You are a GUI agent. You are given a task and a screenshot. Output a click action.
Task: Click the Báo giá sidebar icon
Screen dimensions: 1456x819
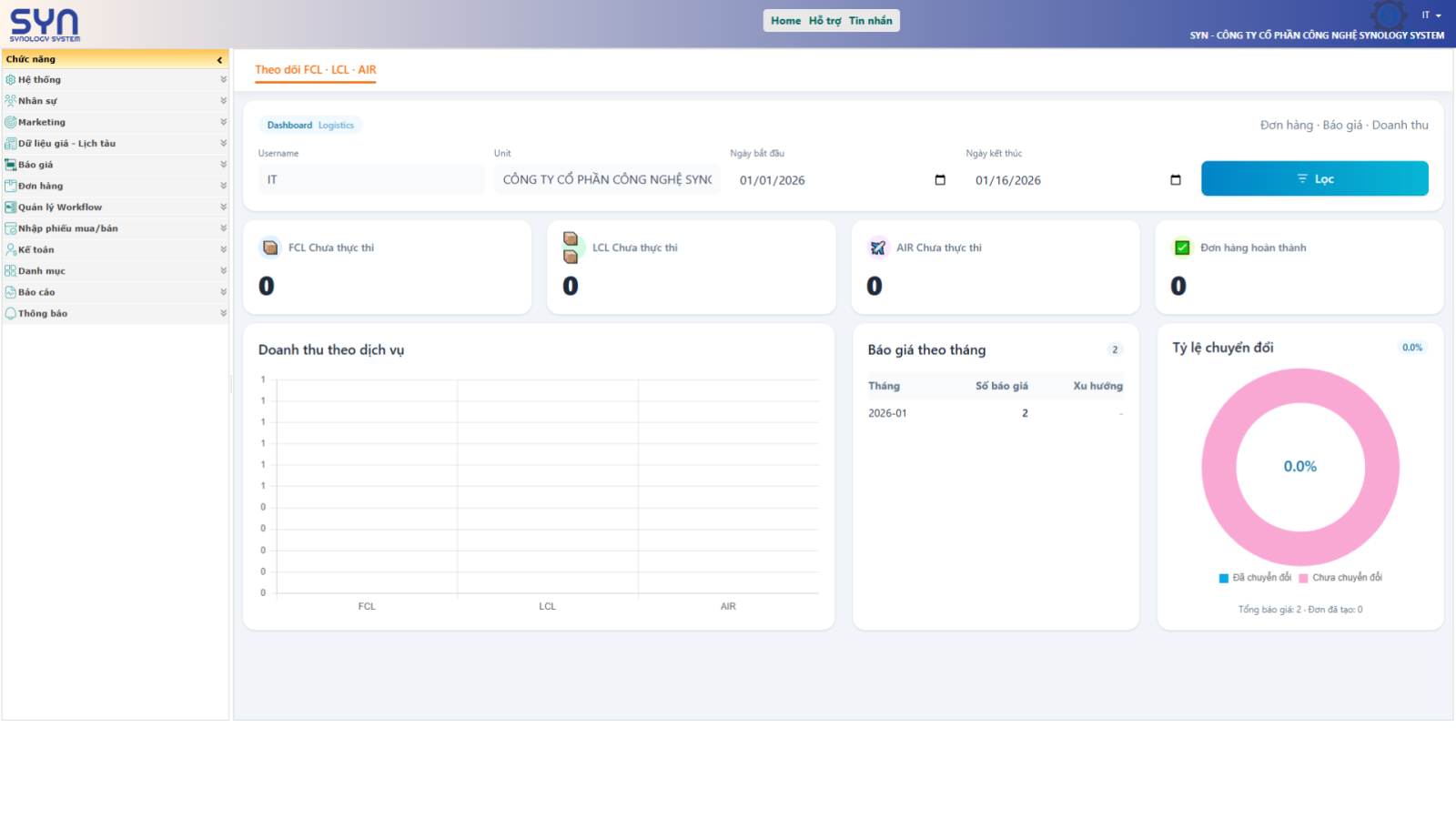tap(11, 165)
